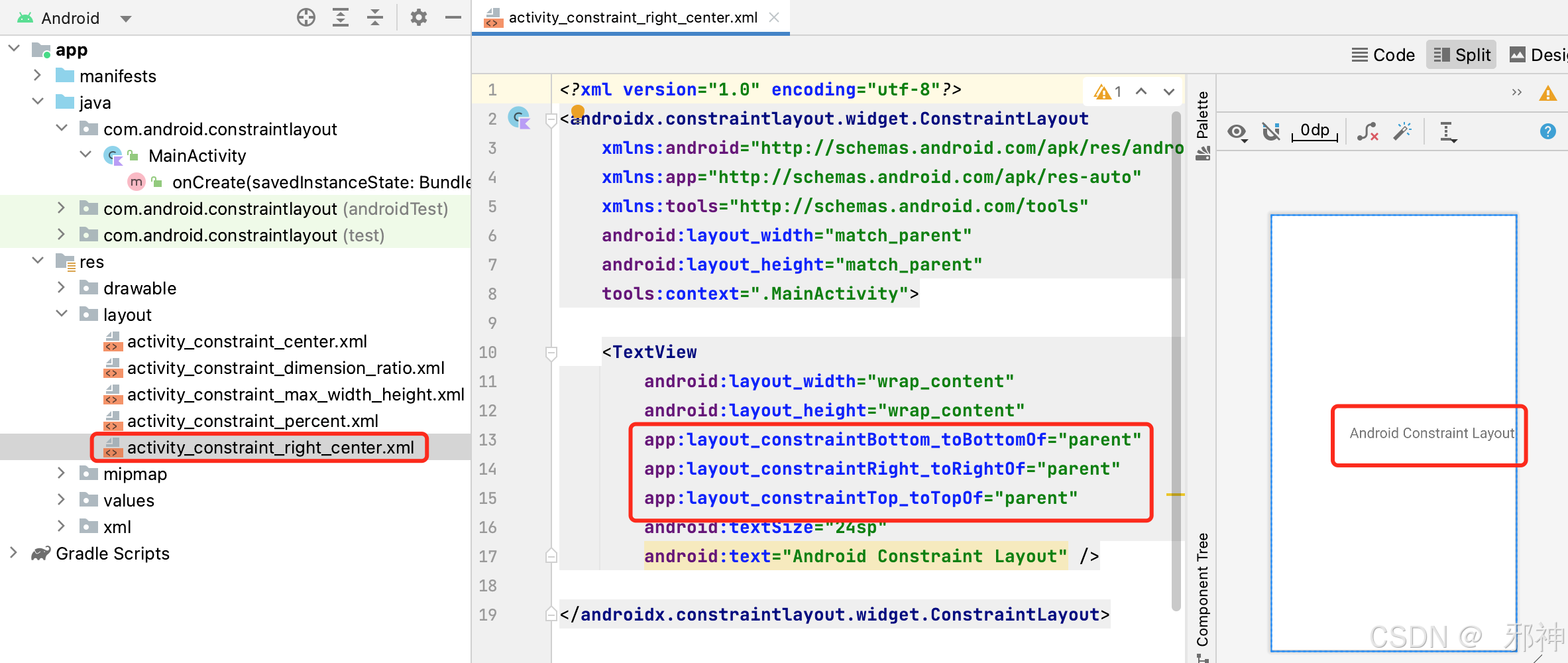Image resolution: width=1568 pixels, height=663 pixels.
Task: Click layout_constraintRight_toRightOf attribute line
Action: tap(882, 469)
